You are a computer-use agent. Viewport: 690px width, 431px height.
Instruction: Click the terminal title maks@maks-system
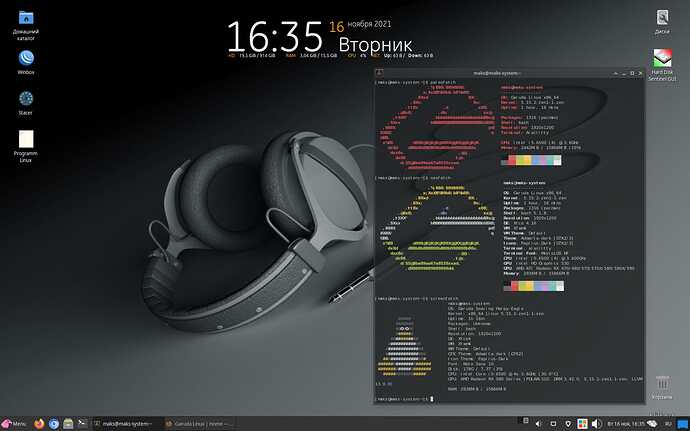497,73
